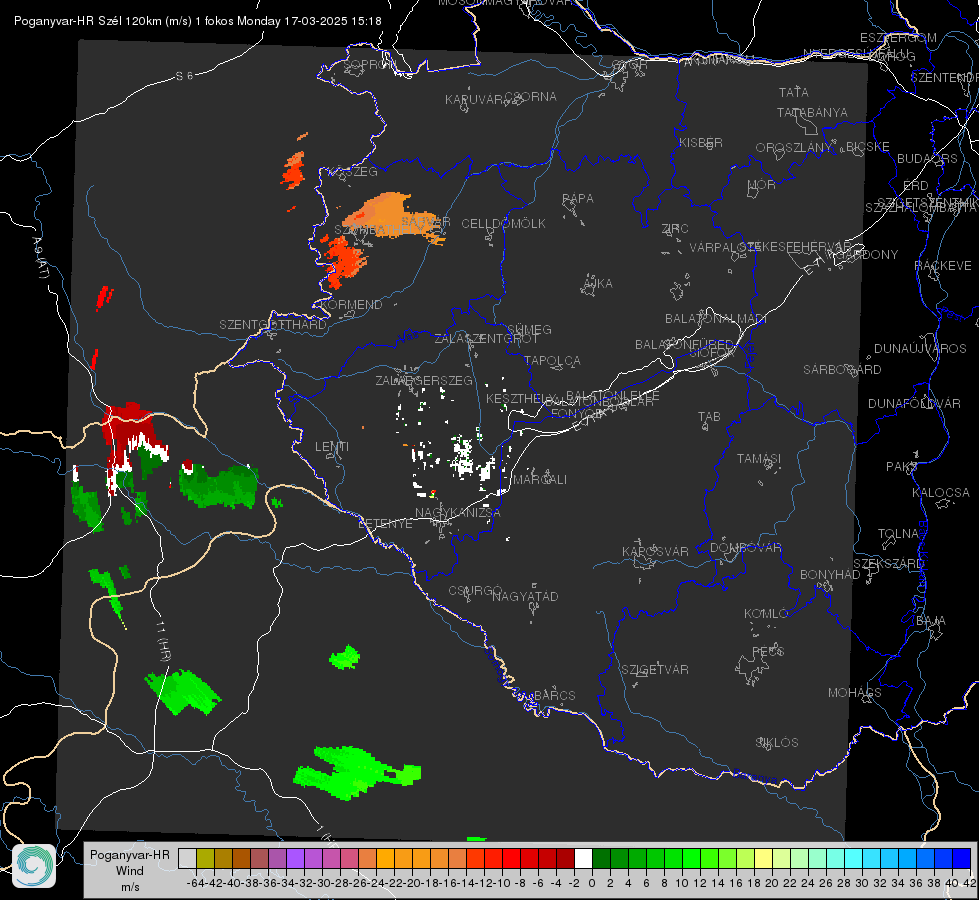Click the OROSZLANY city label
979x900 pixels.
(x=794, y=147)
